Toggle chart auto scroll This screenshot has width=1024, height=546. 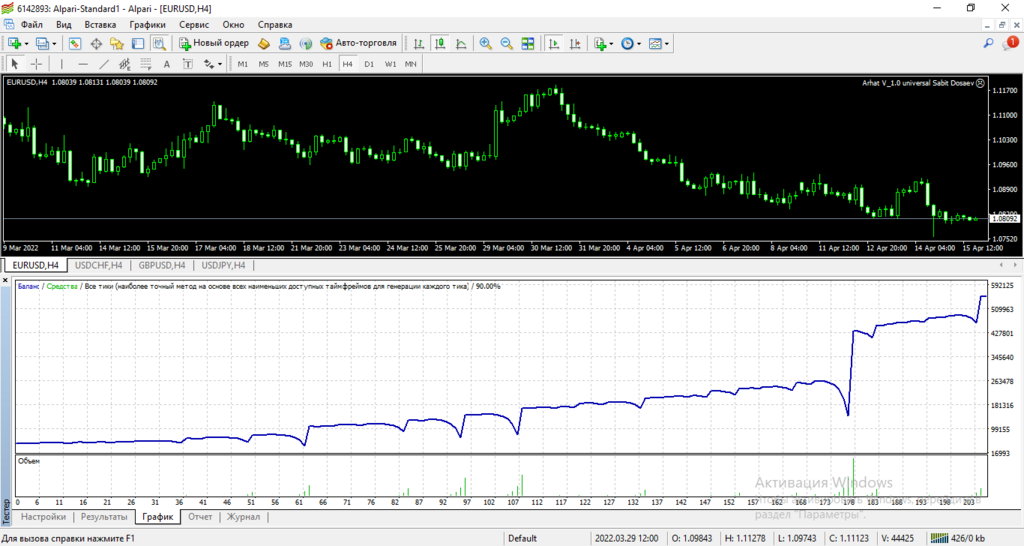[554, 44]
